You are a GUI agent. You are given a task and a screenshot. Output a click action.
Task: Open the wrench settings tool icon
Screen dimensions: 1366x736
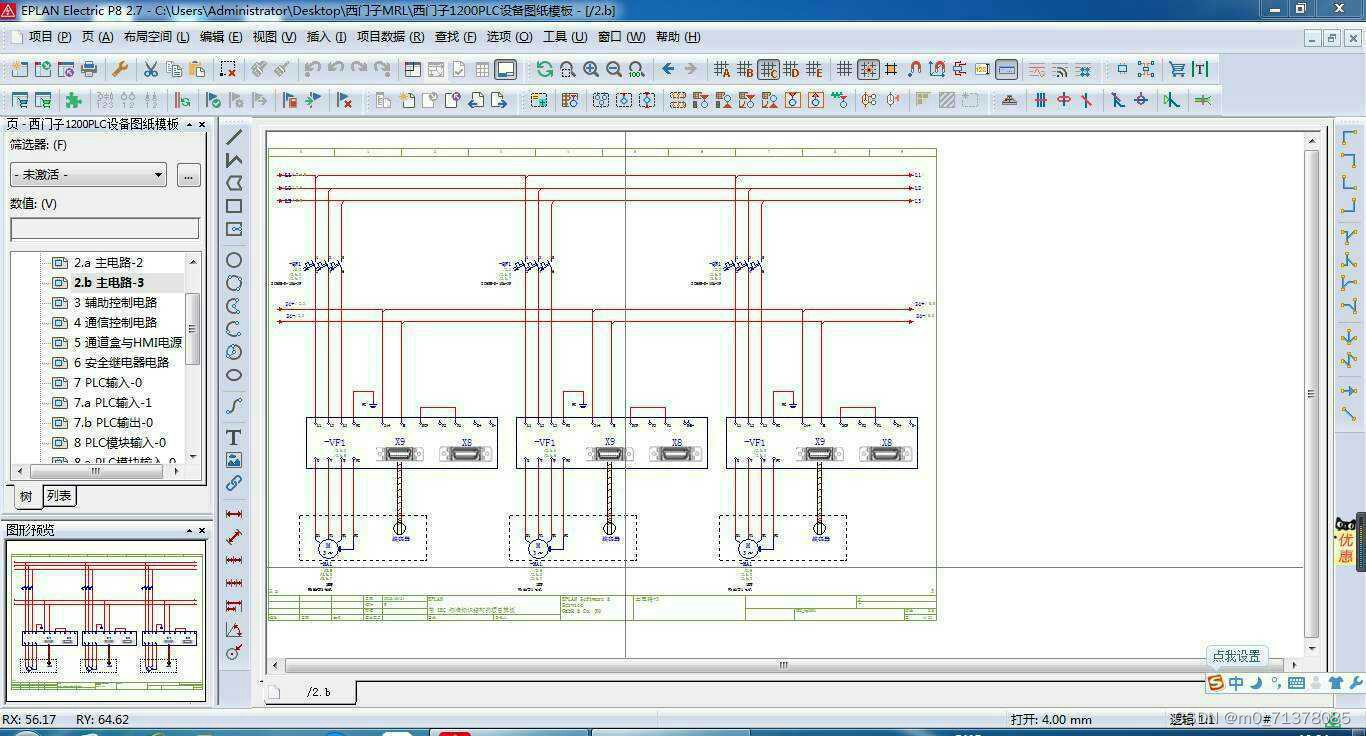pos(119,69)
